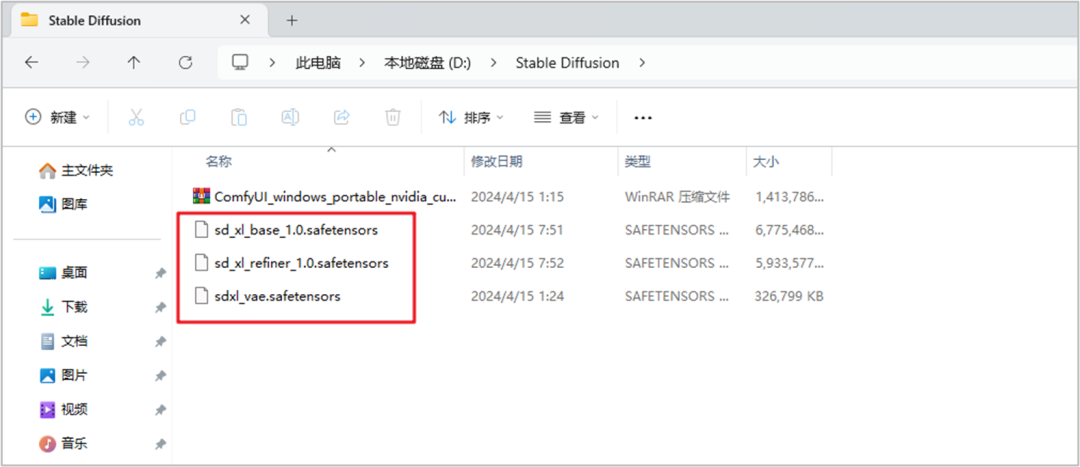Open 图片 in the sidebar
Screen dimensions: 1080x467
[x=63, y=375]
